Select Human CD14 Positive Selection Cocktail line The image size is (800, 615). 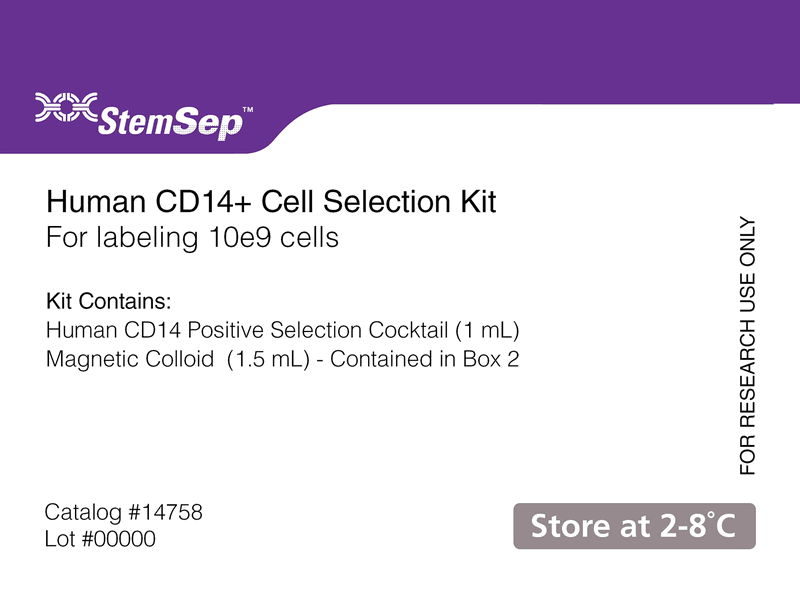coord(283,330)
